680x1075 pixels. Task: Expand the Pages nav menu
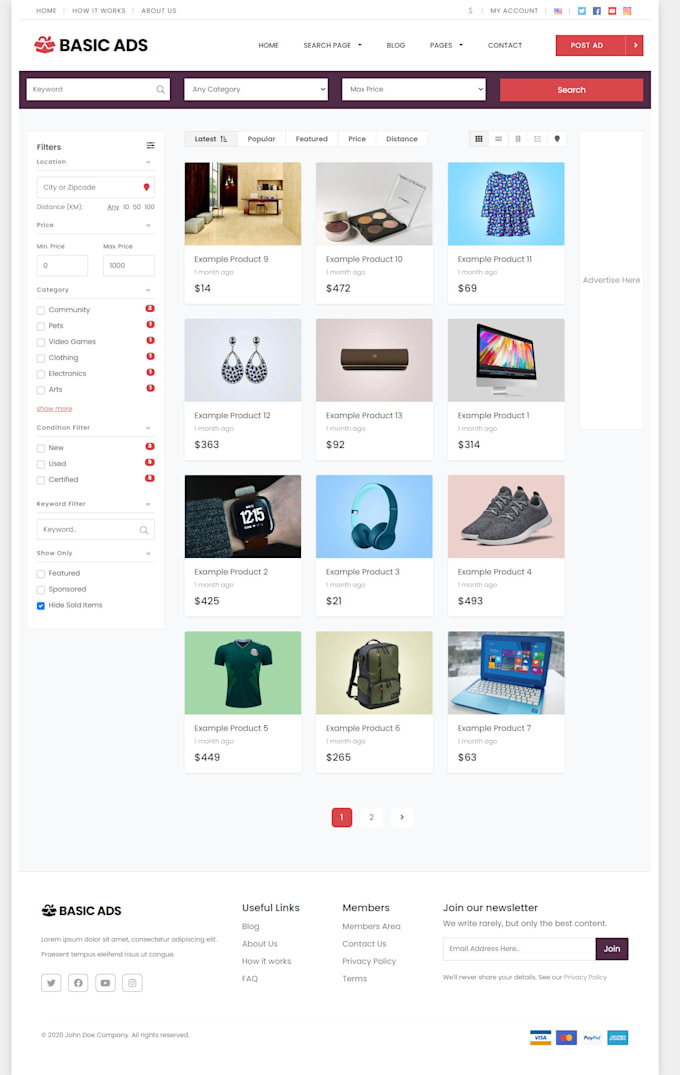click(x=446, y=45)
